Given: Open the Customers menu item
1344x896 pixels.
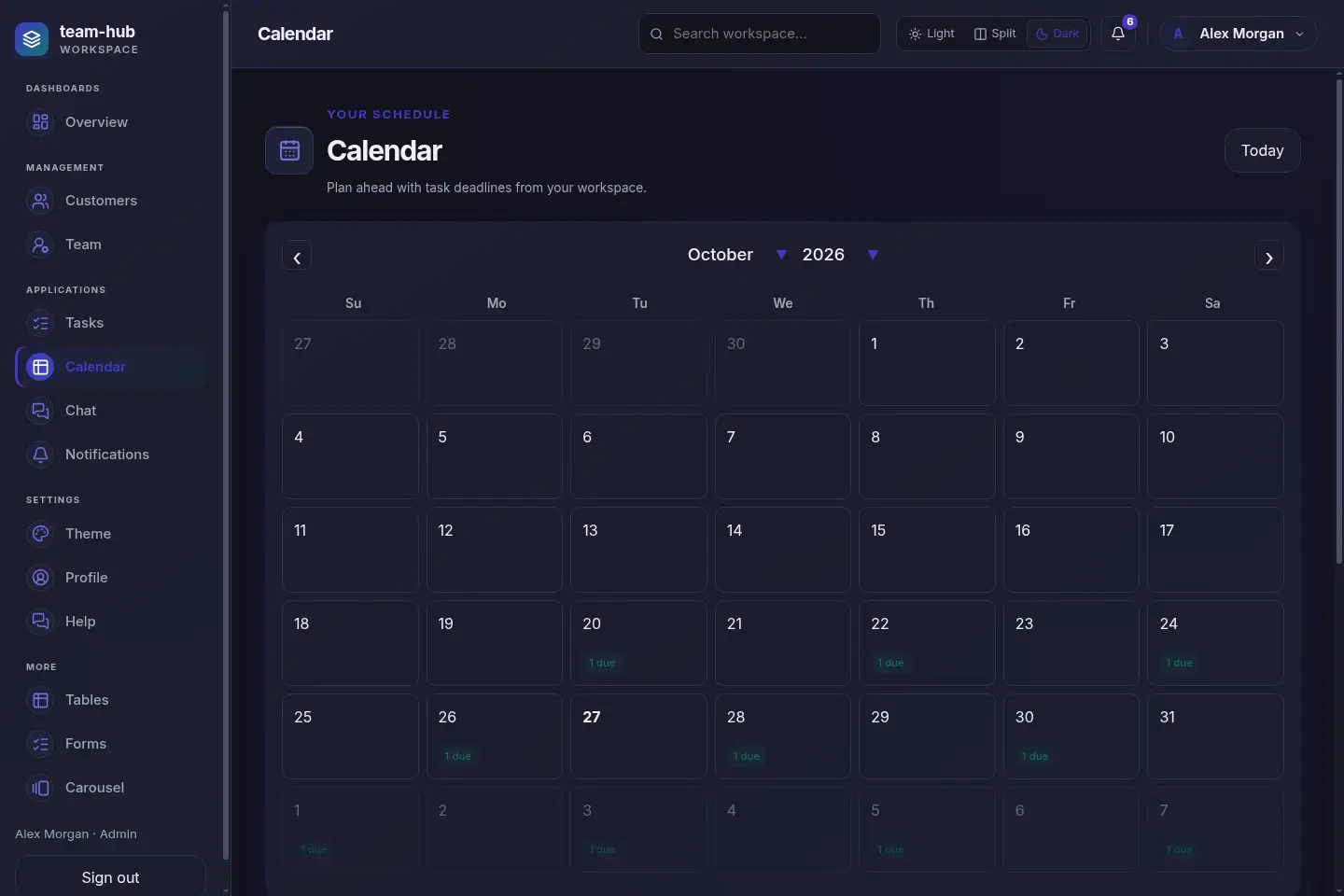Looking at the screenshot, I should click(110, 201).
